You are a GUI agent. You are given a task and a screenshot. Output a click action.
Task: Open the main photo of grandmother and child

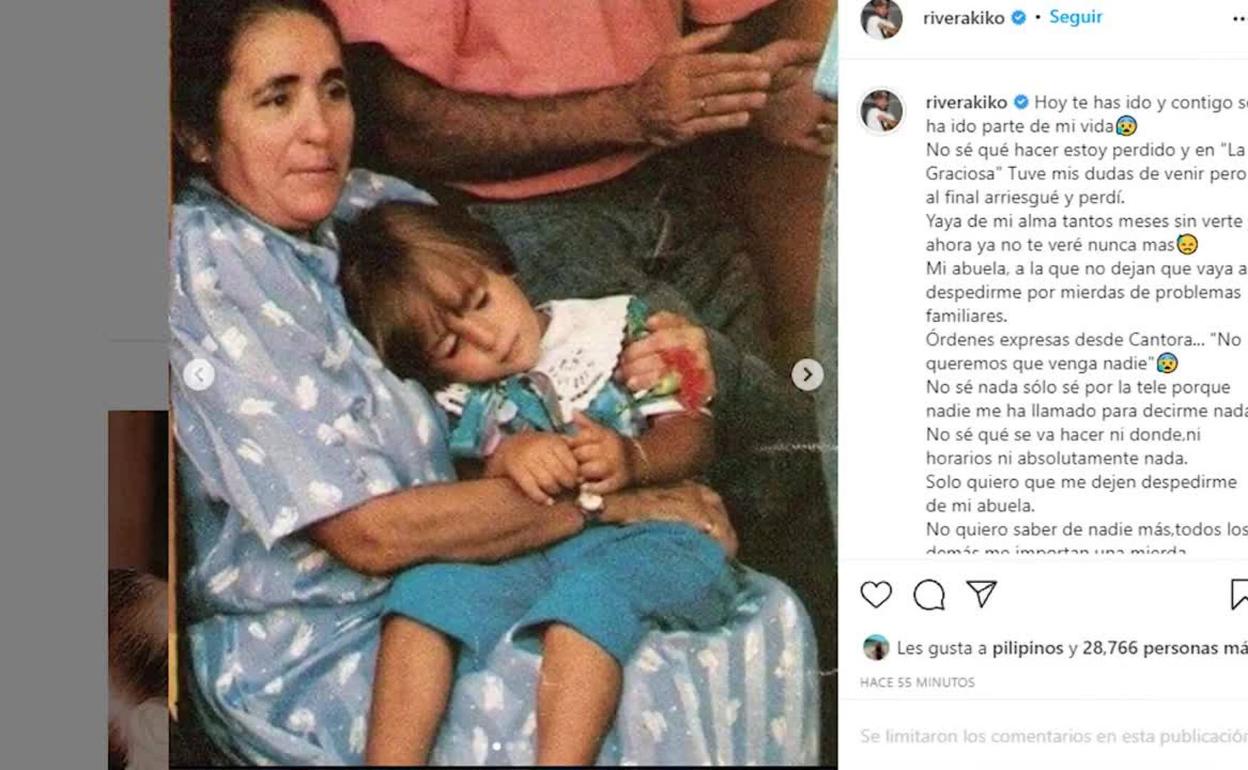pyautogui.click(x=503, y=383)
